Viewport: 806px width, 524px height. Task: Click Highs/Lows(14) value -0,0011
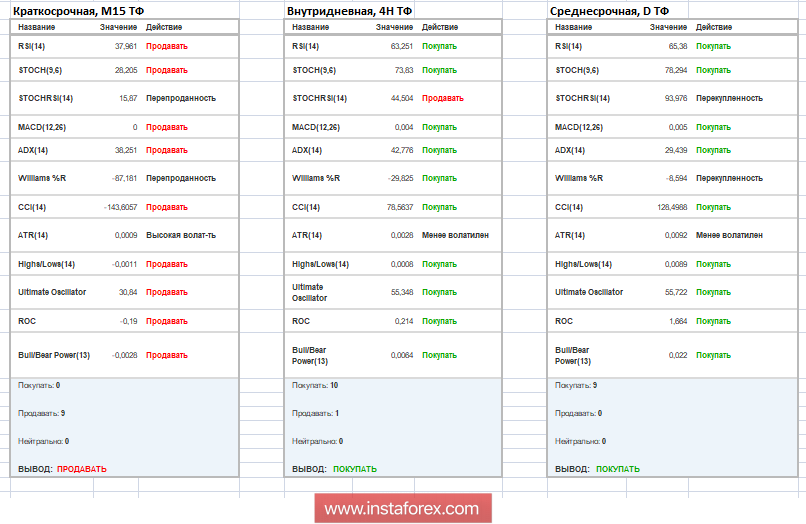point(124,264)
